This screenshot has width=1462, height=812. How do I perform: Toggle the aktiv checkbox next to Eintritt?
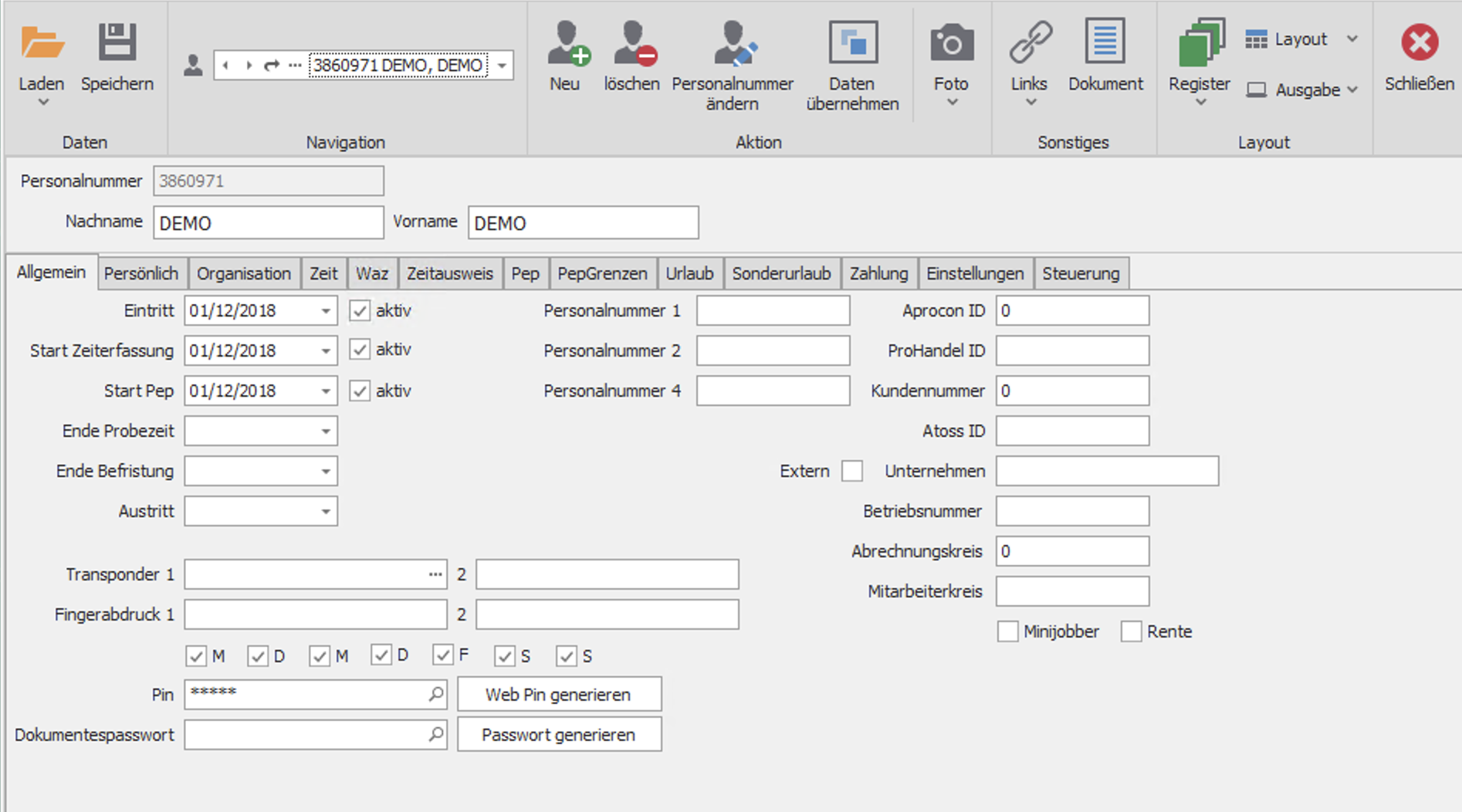tap(360, 311)
